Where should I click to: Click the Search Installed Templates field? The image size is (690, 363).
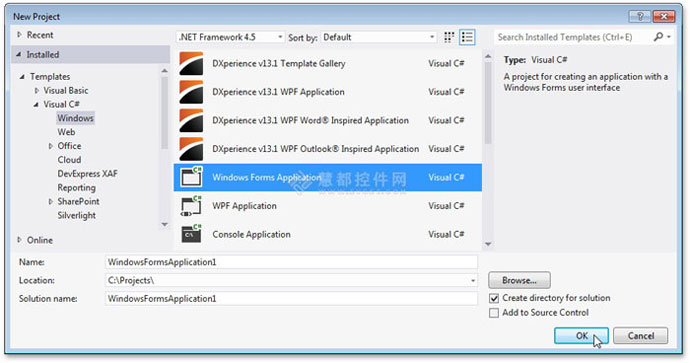pos(572,37)
